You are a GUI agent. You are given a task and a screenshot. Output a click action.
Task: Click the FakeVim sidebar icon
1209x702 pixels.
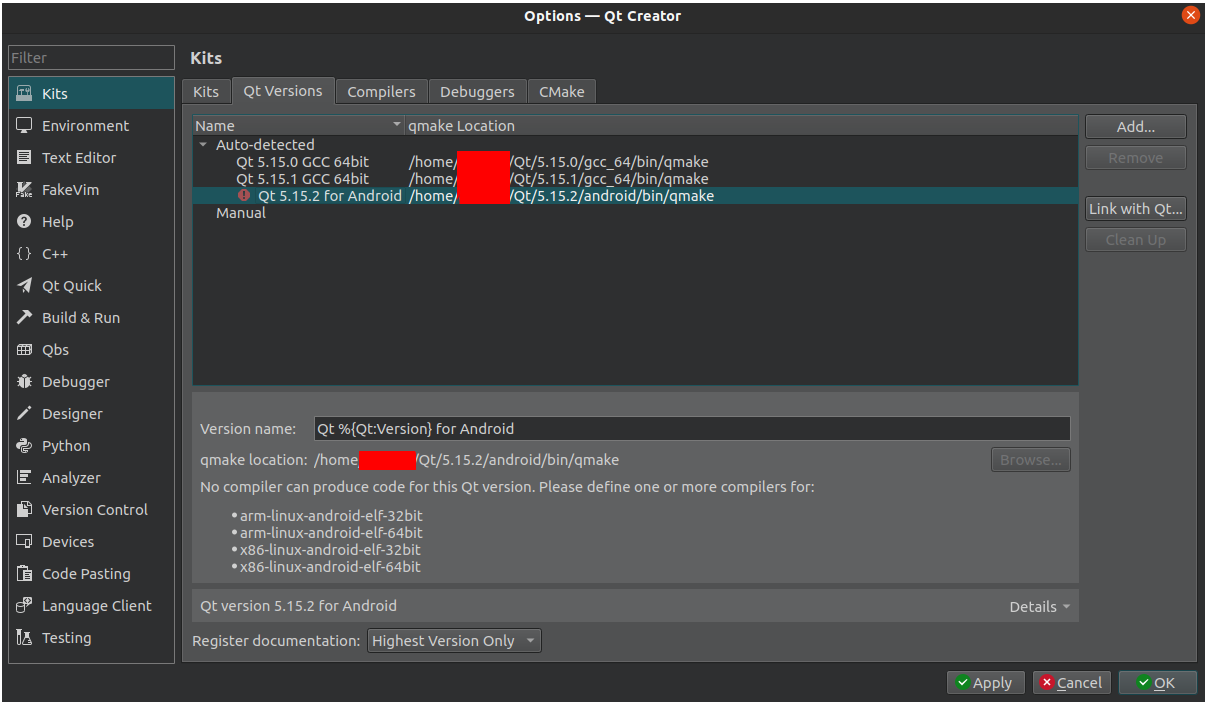(25, 189)
